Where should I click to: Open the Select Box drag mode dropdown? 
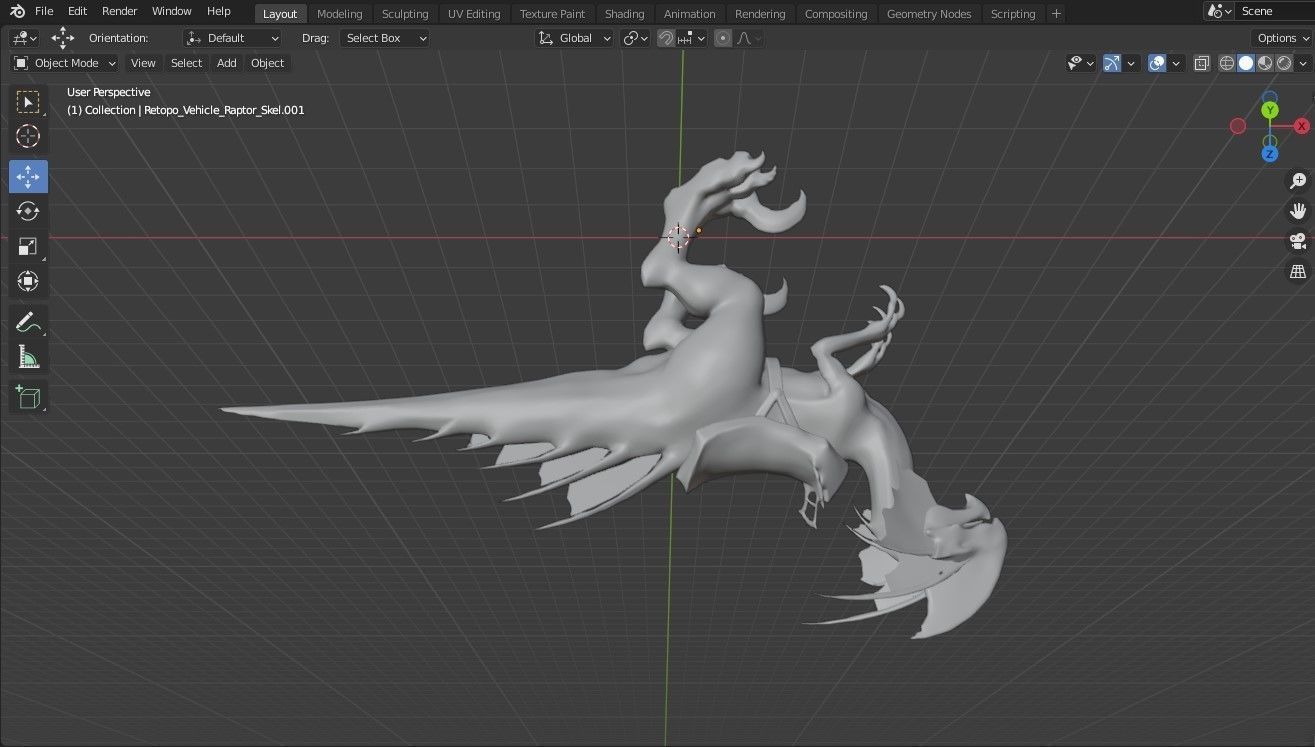pos(385,38)
